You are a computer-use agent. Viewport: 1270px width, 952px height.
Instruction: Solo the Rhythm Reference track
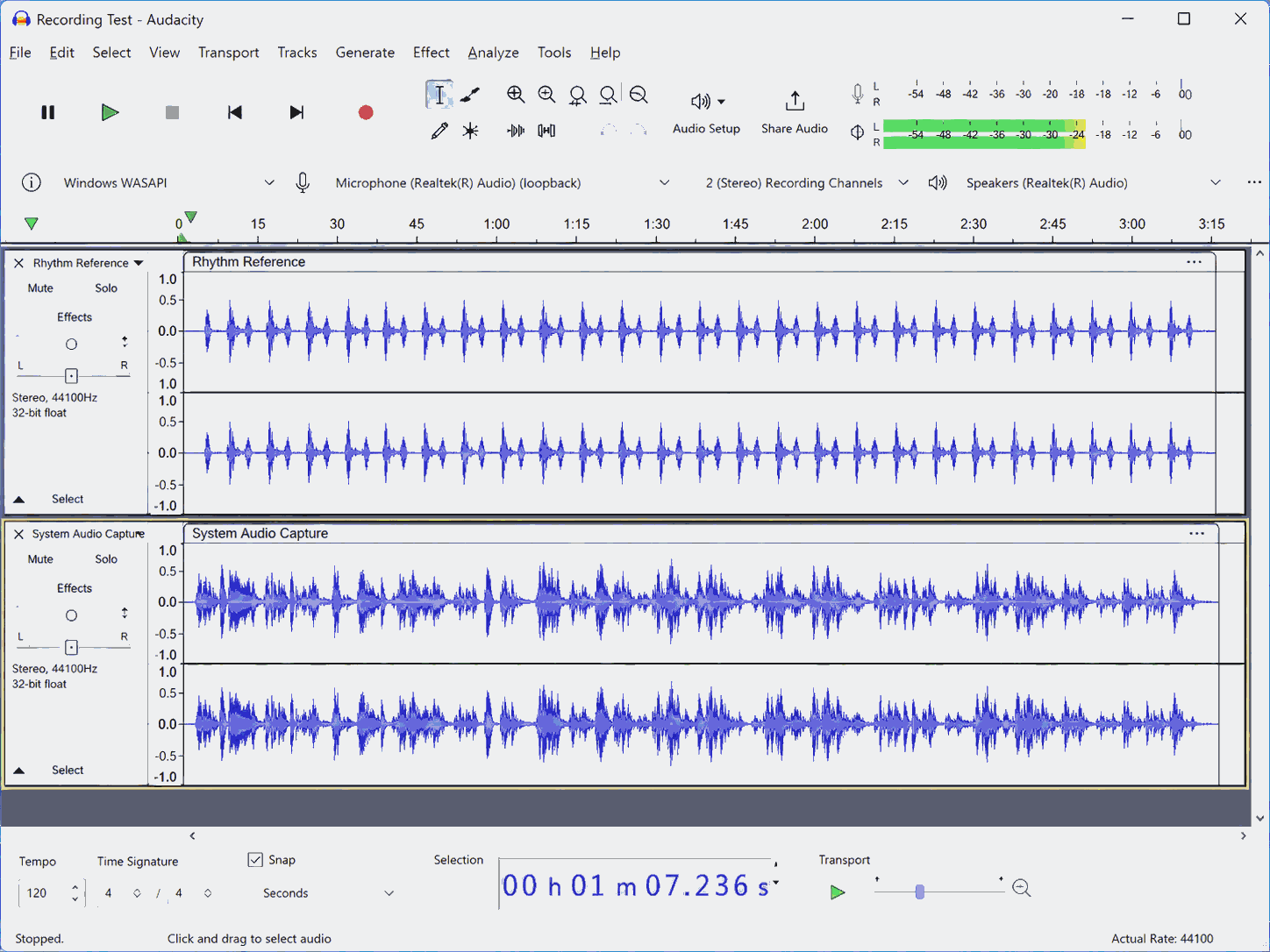click(106, 288)
